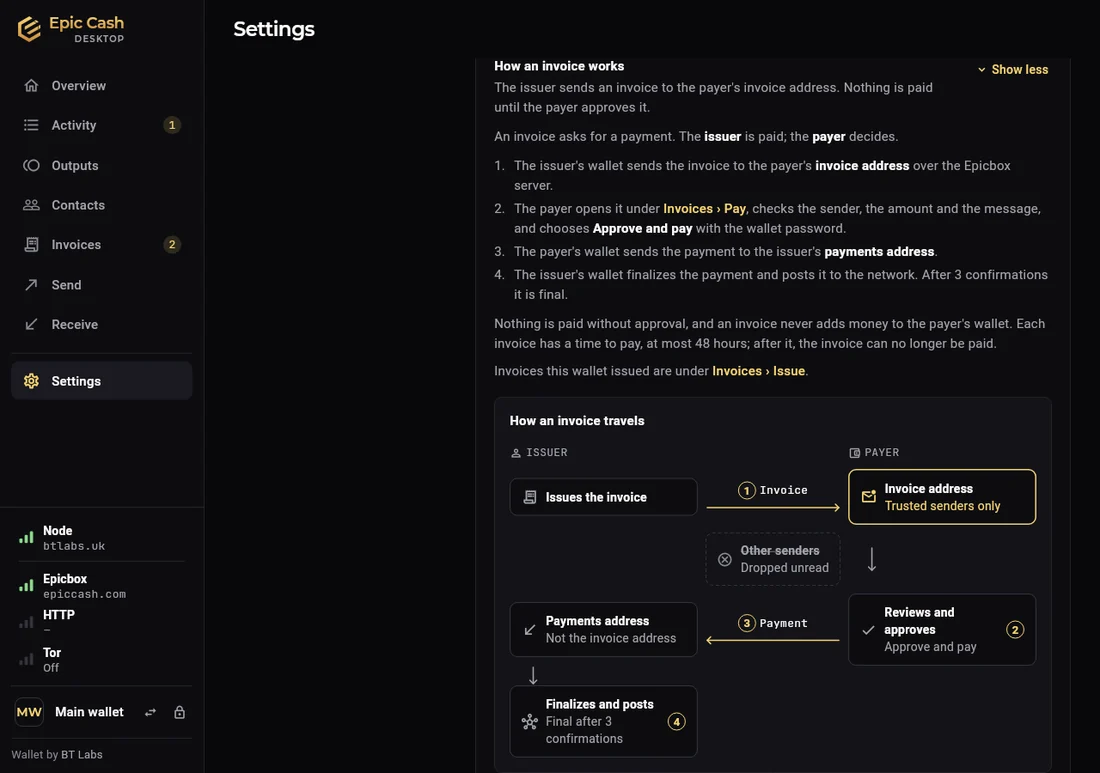Click the step 1 Invoice label
Screen dimensions: 1100x773
click(x=772, y=490)
